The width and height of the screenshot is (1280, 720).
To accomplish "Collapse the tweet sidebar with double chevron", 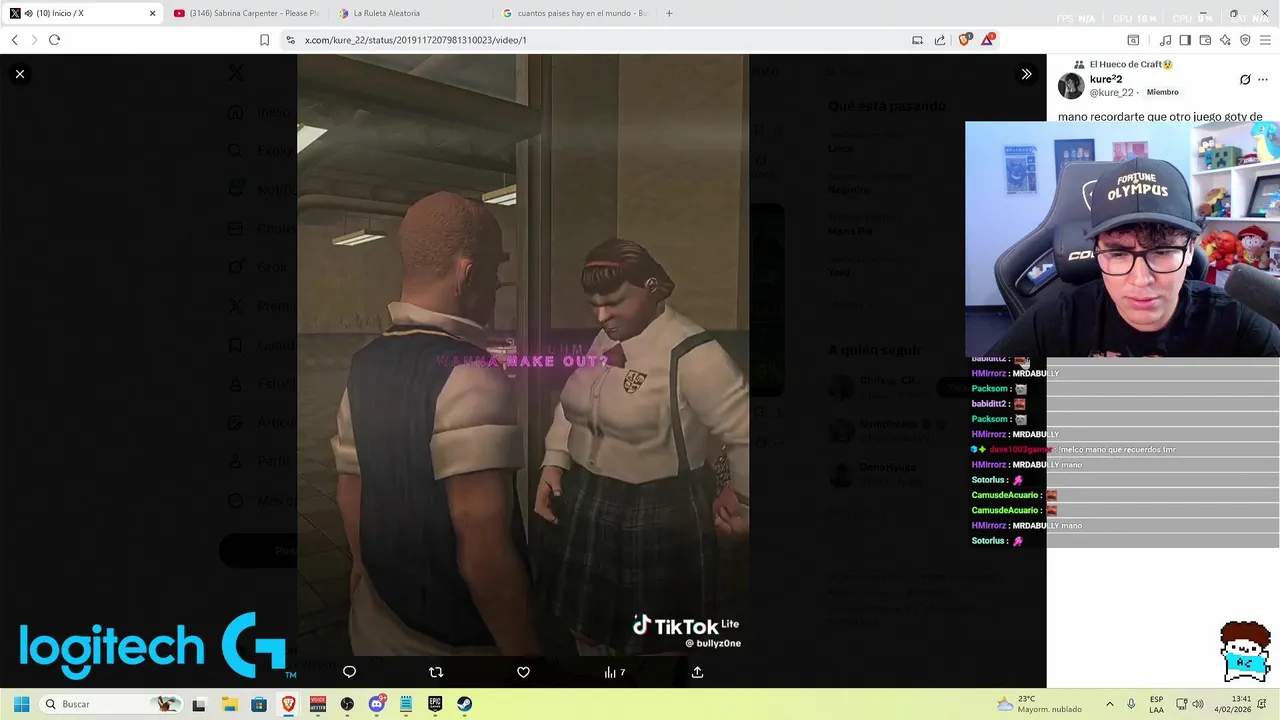I will [x=1026, y=74].
